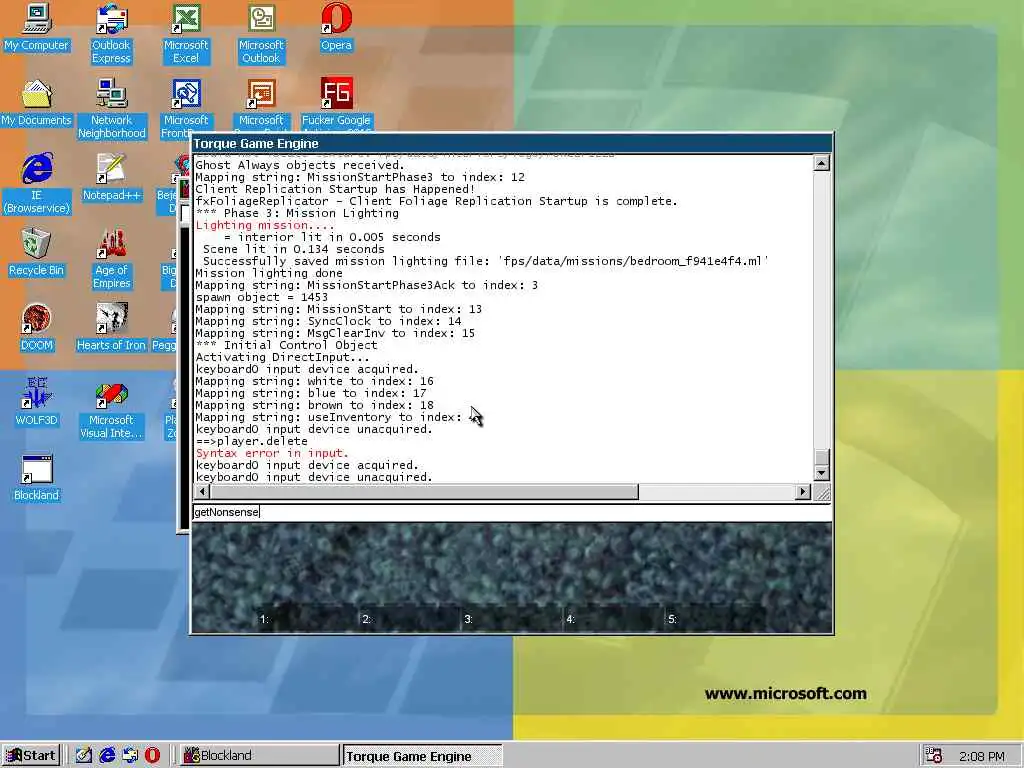This screenshot has height=768, width=1024.
Task: Switch to Blockland taskbar button
Action: pos(258,756)
